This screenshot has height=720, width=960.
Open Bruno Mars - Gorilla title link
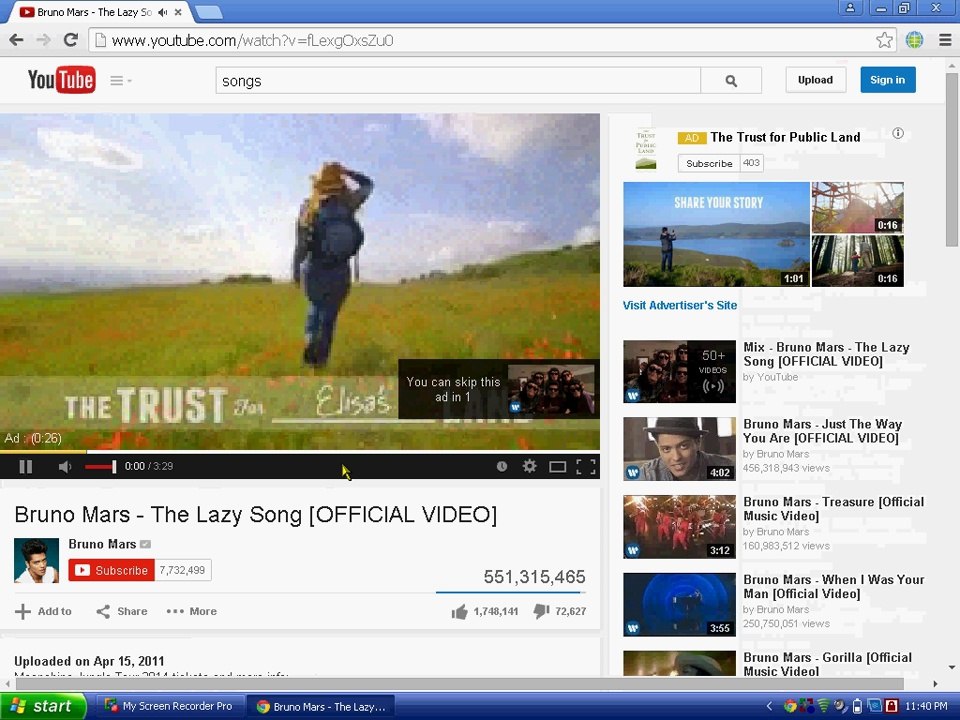pos(827,664)
